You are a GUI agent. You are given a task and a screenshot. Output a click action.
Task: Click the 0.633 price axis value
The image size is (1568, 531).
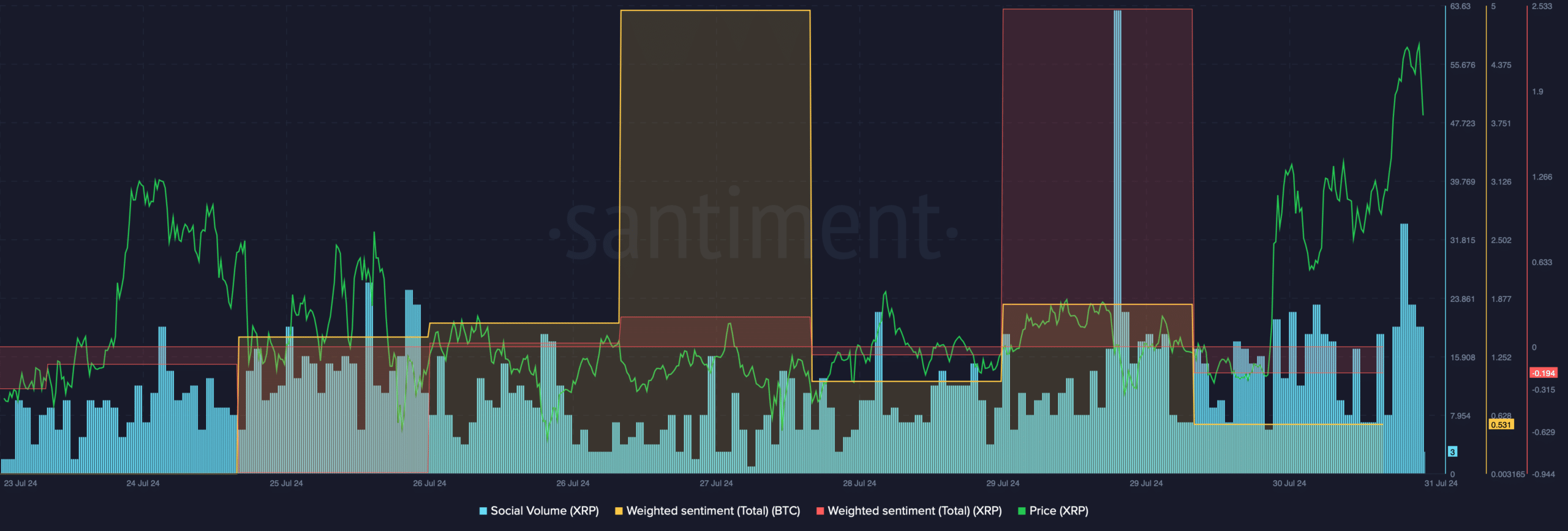[1542, 262]
